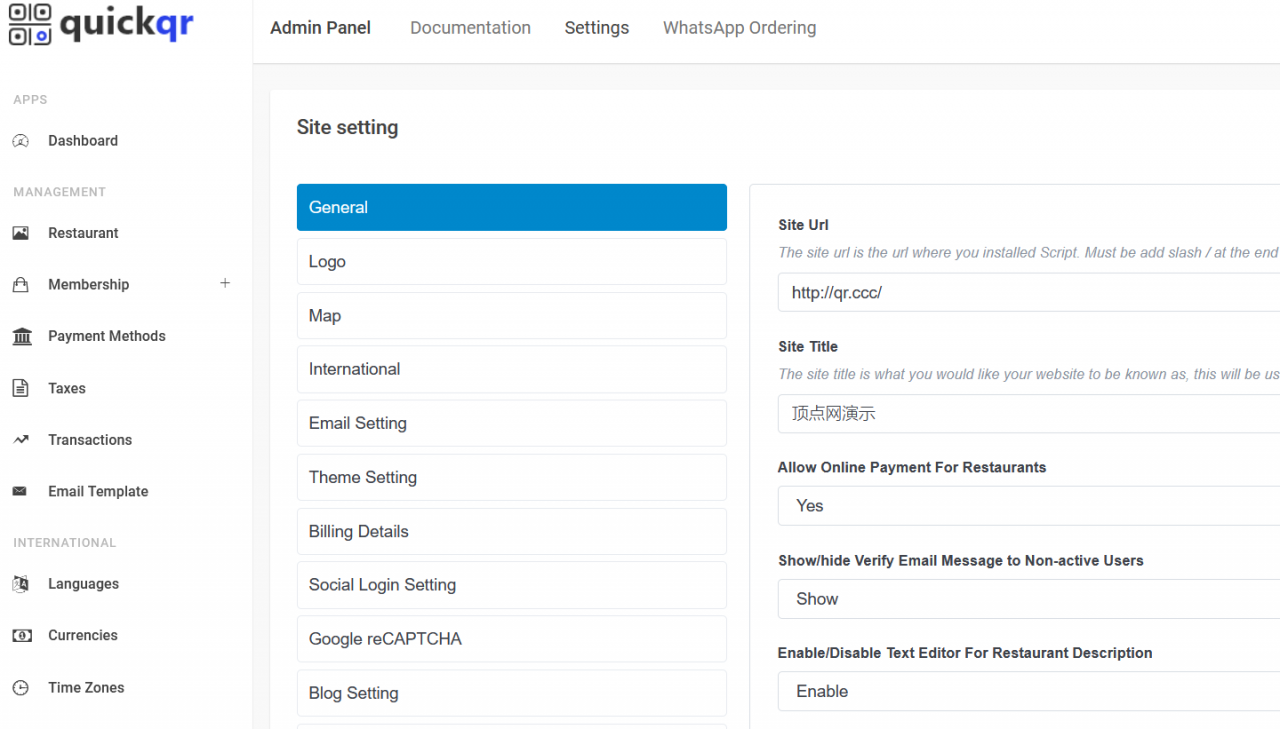Click the Site Title help description text
The width and height of the screenshot is (1280, 729).
pos(1029,374)
